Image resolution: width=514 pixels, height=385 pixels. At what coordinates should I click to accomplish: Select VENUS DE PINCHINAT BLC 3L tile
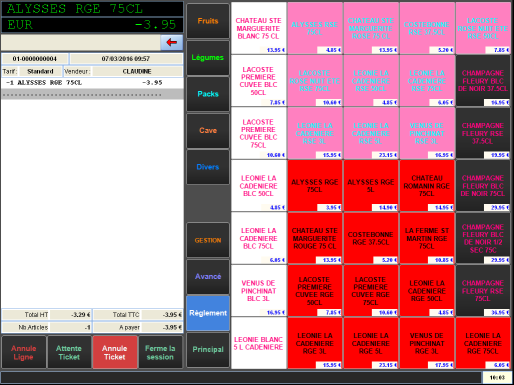(x=259, y=290)
